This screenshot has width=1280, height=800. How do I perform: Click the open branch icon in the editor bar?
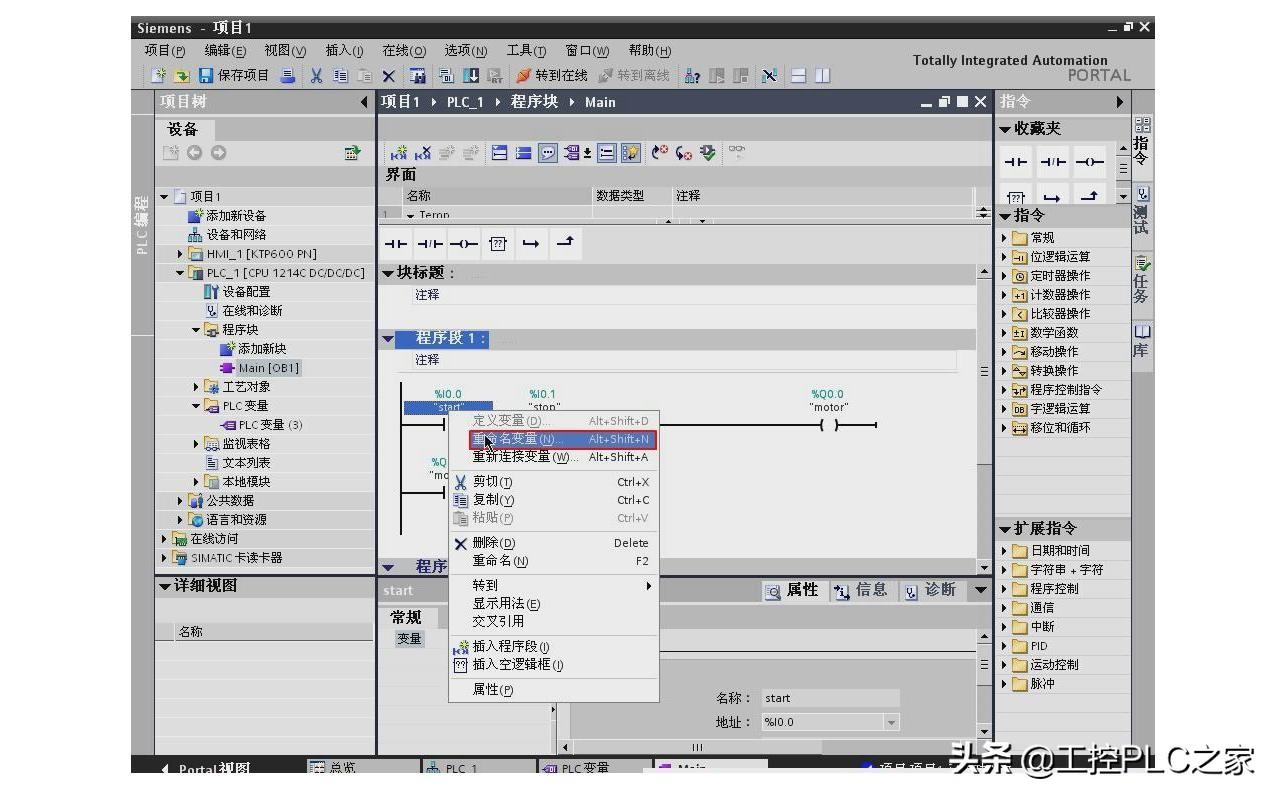click(x=532, y=243)
